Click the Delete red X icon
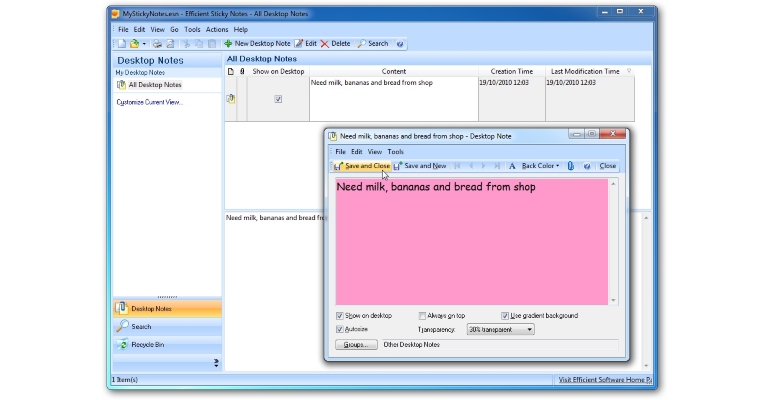This screenshot has width=770, height=400. [x=325, y=44]
